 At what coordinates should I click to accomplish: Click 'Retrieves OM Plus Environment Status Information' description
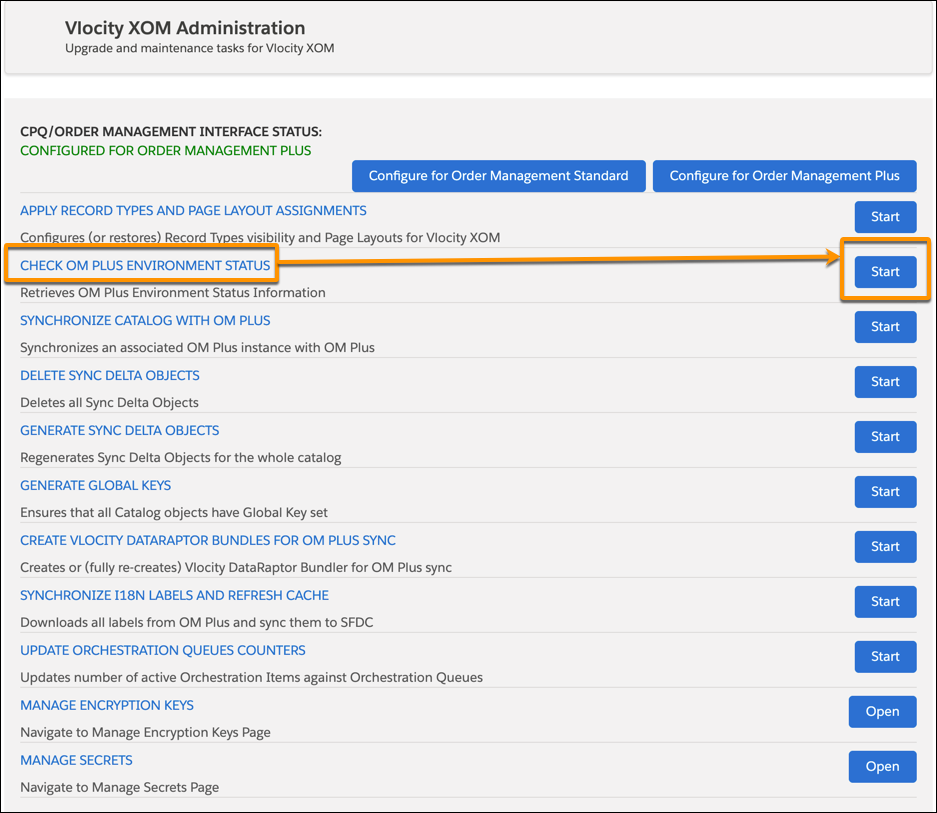click(x=173, y=293)
